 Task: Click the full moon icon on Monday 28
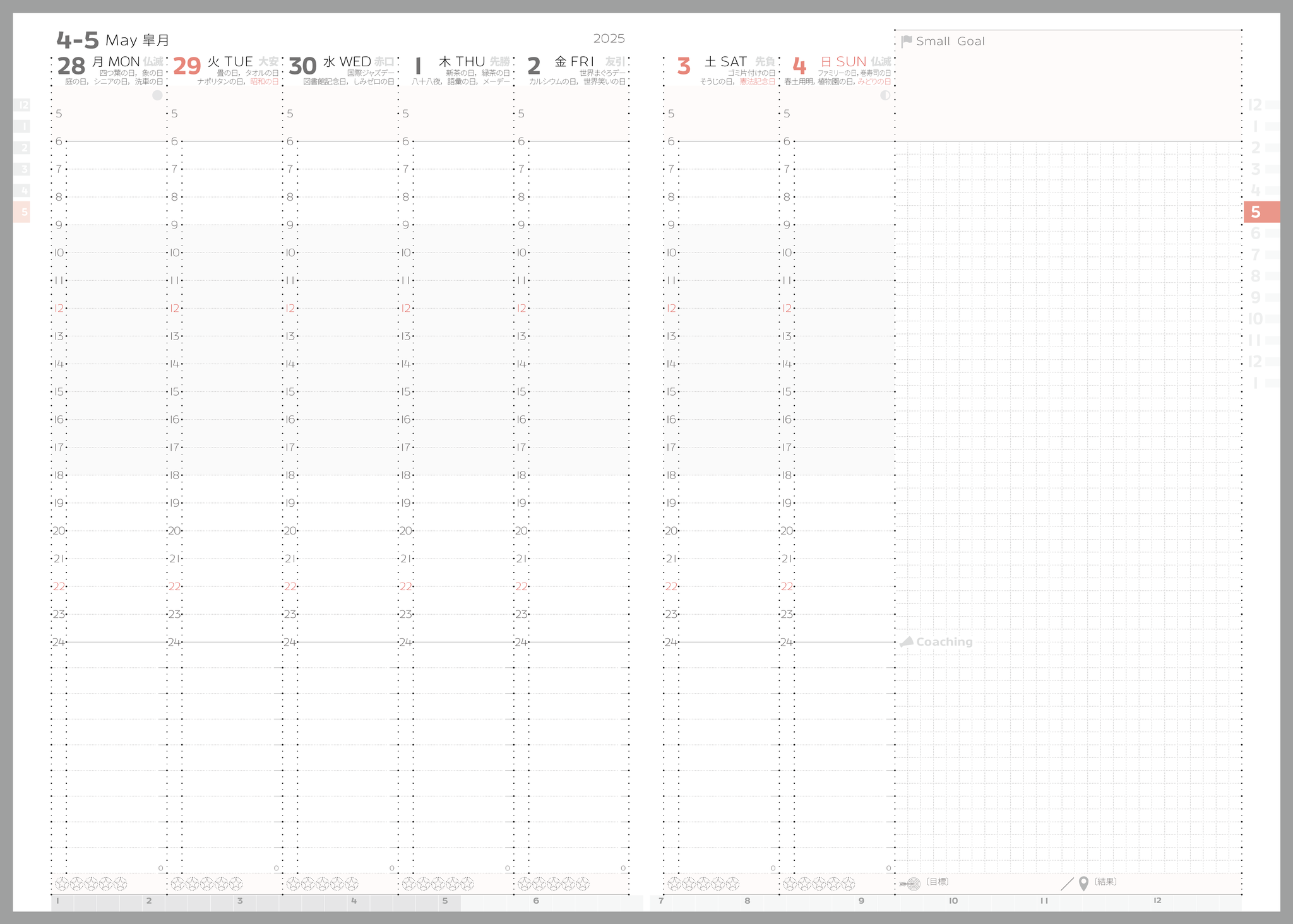coord(157,95)
